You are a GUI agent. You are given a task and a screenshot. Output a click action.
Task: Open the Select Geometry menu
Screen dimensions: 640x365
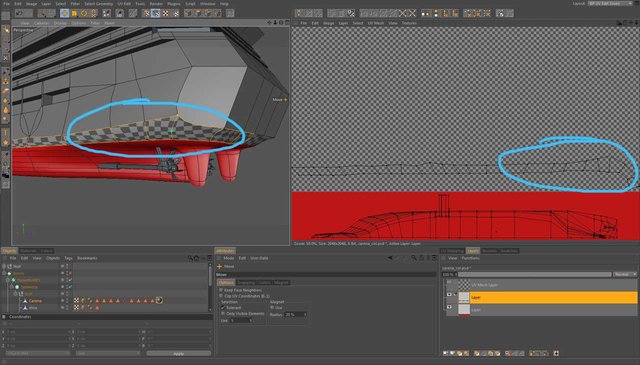98,4
